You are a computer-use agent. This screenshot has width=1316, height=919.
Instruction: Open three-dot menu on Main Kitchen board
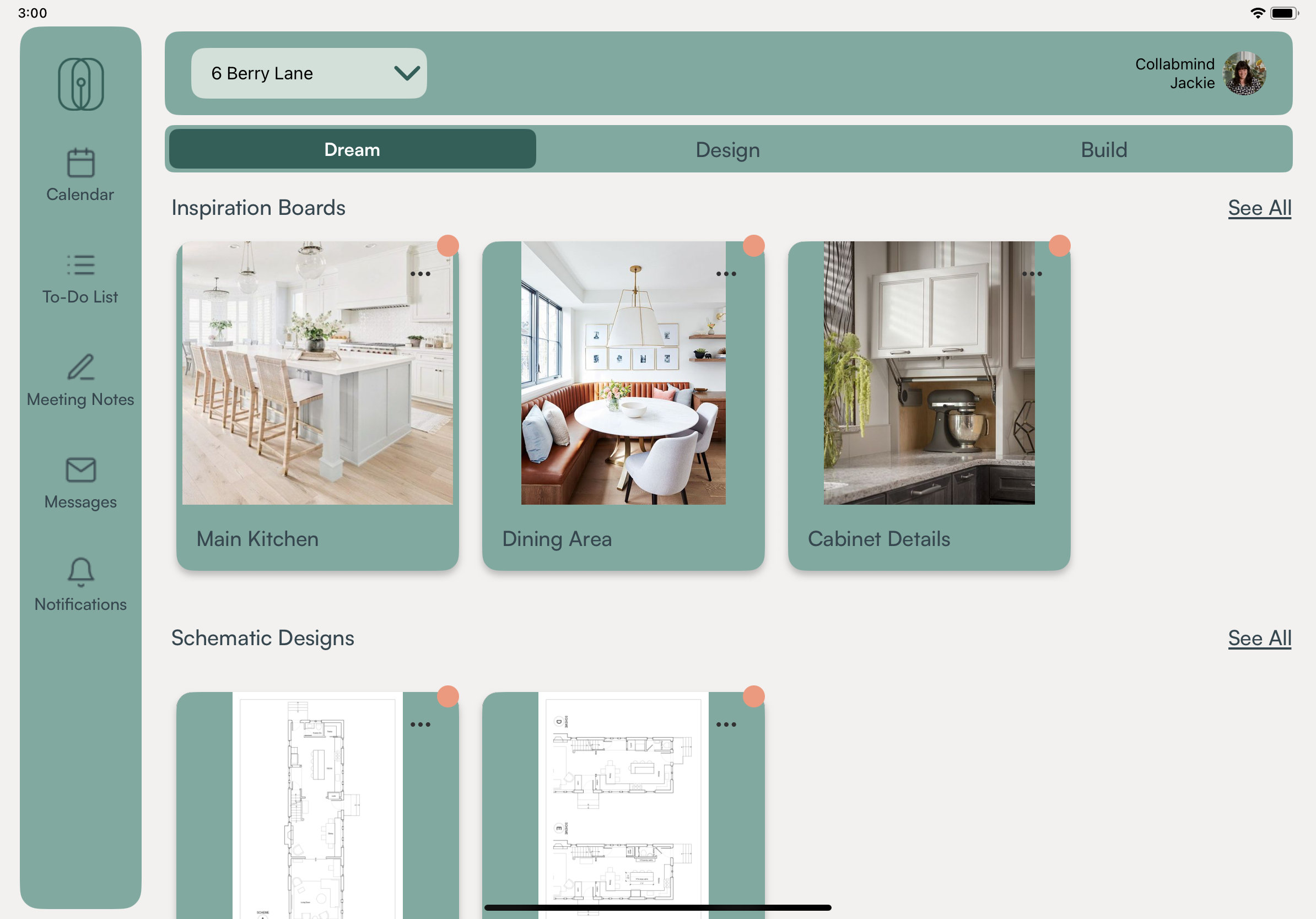click(x=420, y=274)
